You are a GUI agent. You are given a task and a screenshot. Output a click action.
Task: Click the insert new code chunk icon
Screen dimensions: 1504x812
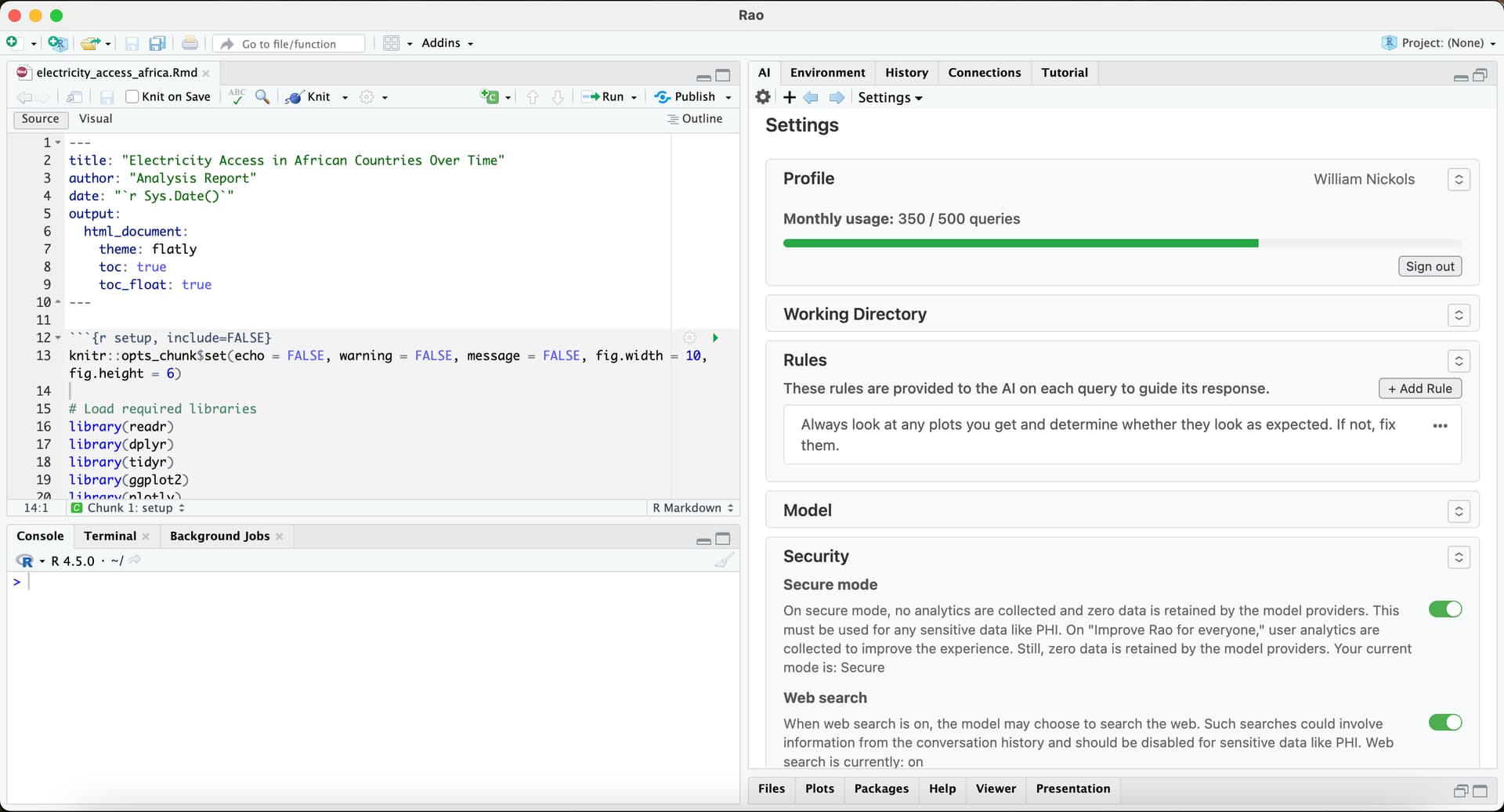click(x=490, y=97)
